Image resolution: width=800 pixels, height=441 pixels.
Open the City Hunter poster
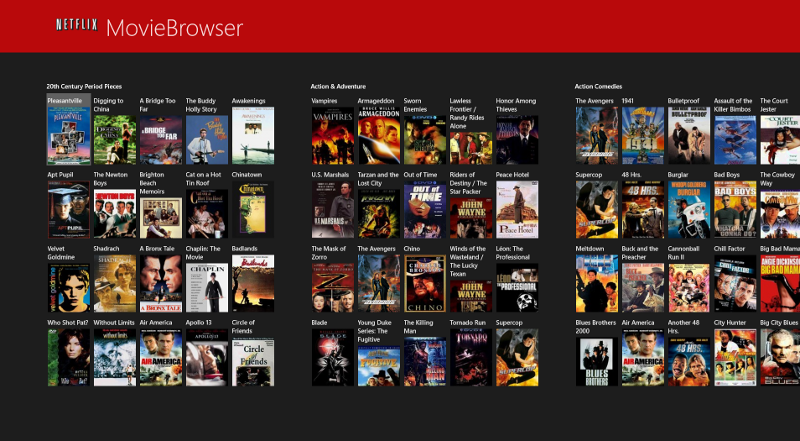click(735, 357)
